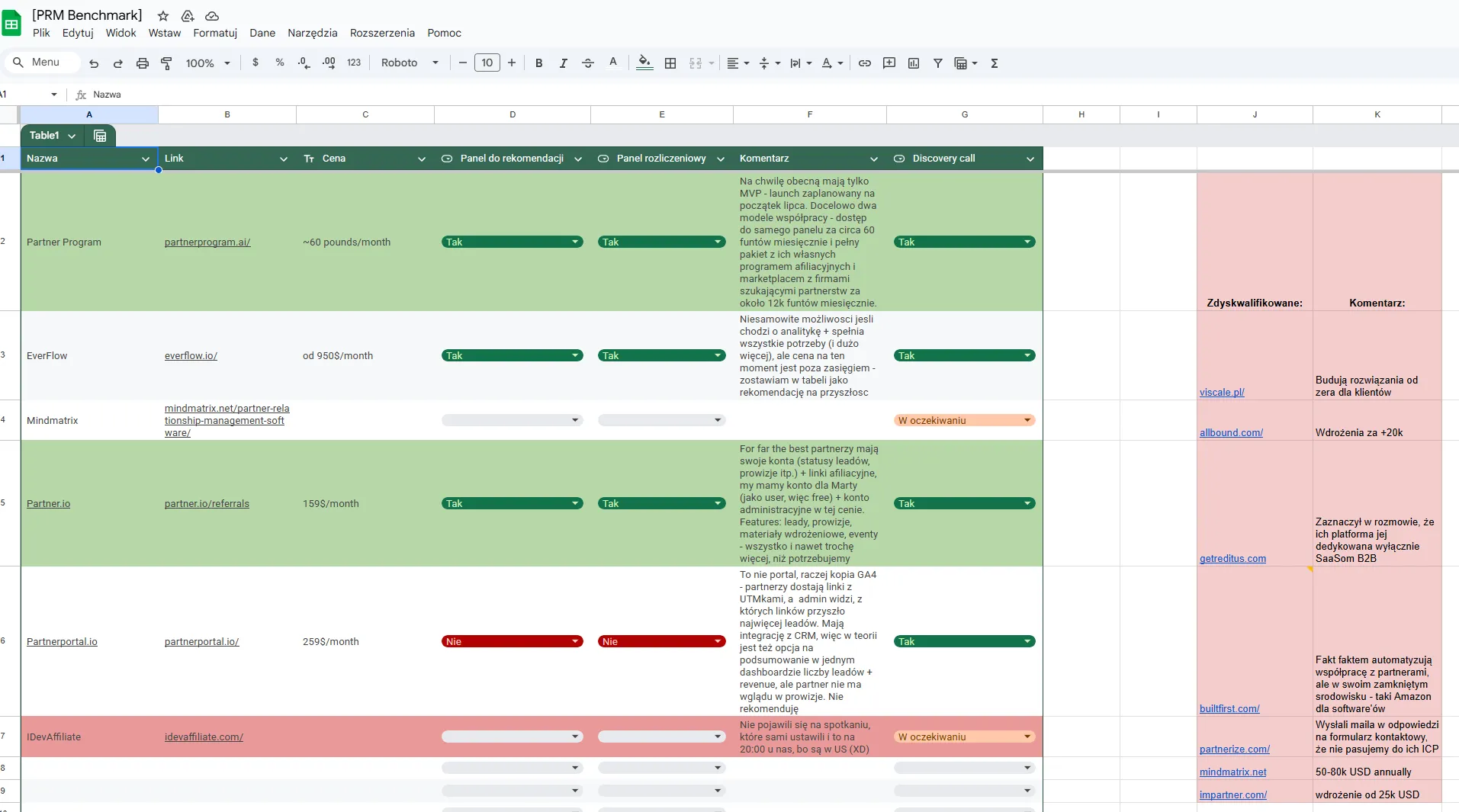Open the cell borders tool
1459x812 pixels.
[x=670, y=63]
